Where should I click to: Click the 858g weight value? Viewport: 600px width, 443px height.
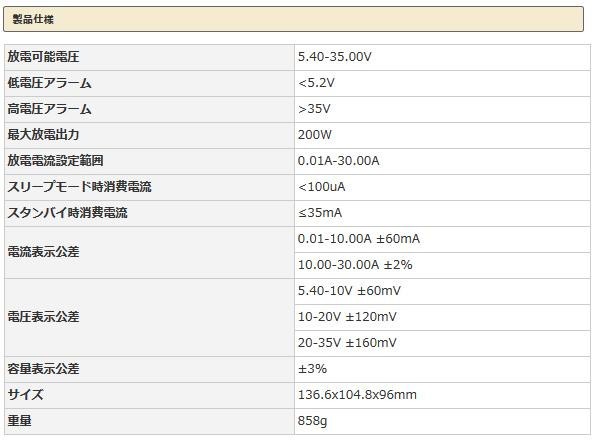[312, 421]
